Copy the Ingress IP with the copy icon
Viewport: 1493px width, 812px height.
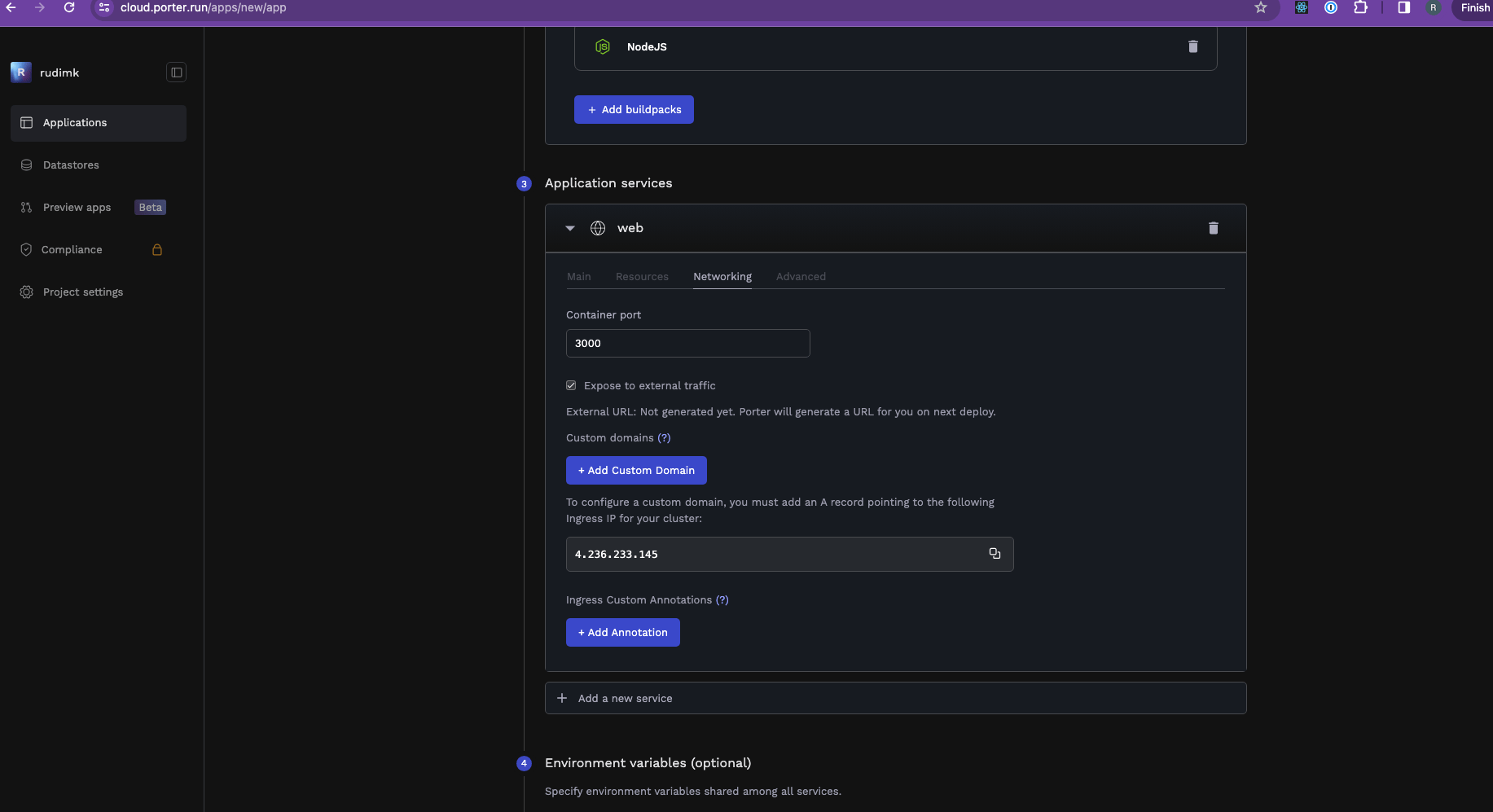point(995,554)
